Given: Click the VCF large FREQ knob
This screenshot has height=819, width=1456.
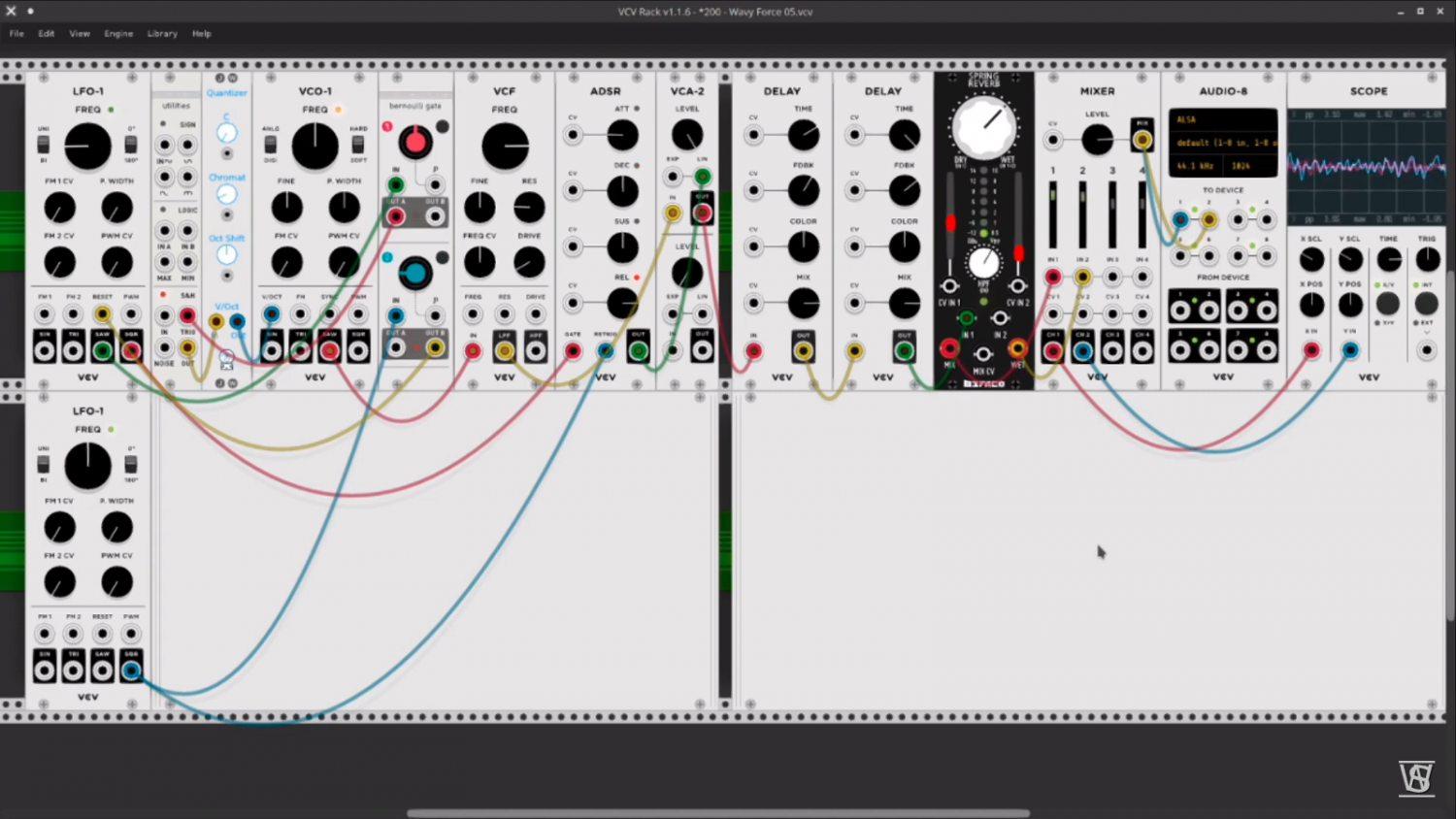Looking at the screenshot, I should click(505, 147).
